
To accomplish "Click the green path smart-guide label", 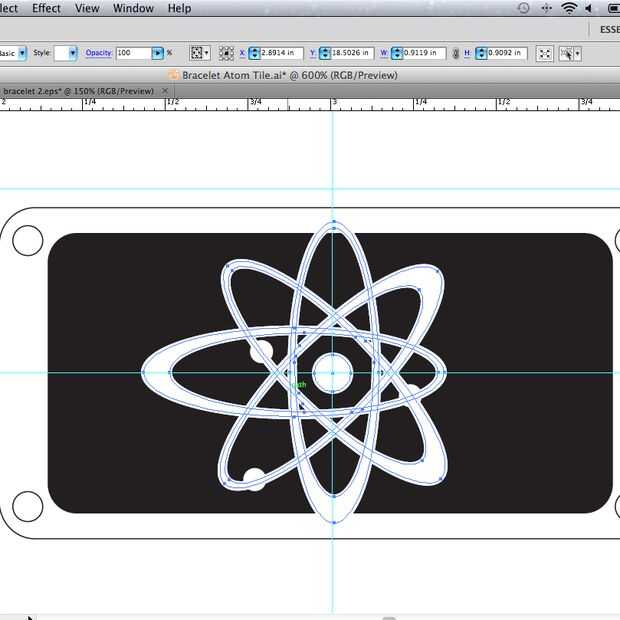I will (299, 384).
